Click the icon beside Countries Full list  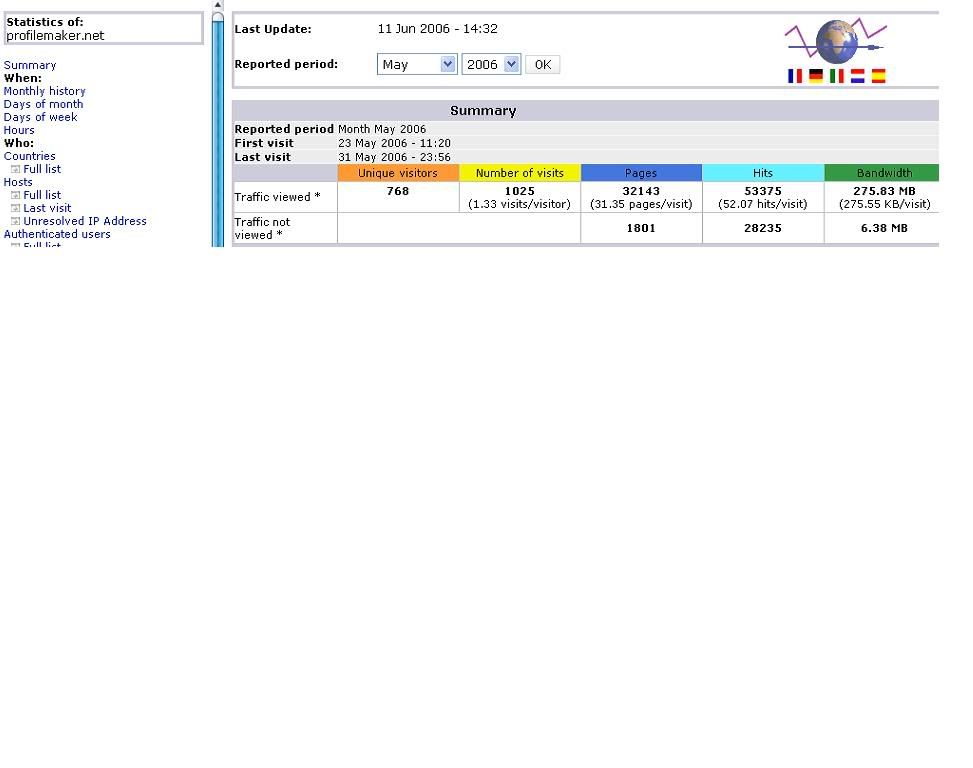pos(16,169)
